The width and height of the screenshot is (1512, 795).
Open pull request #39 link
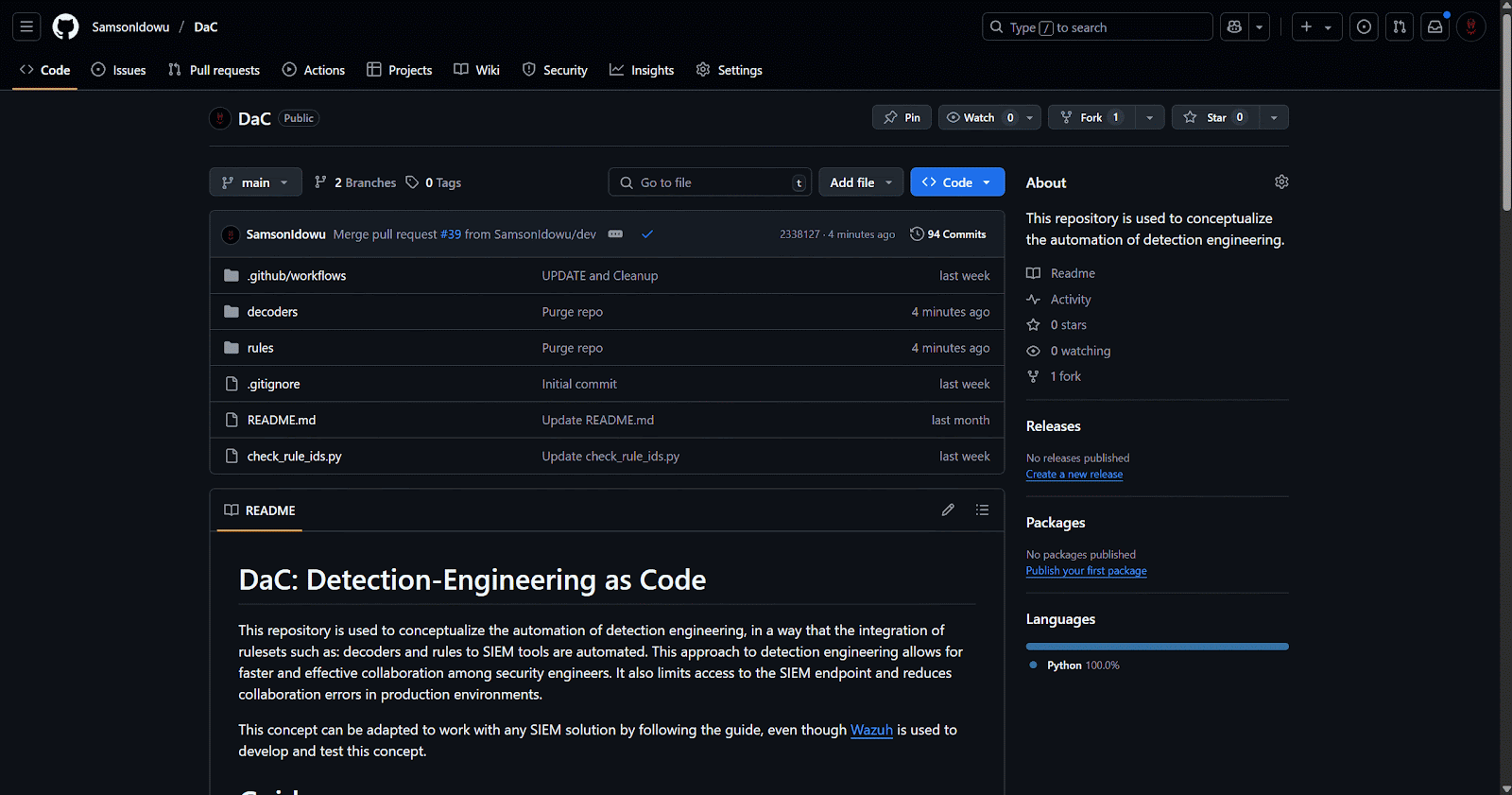[451, 234]
